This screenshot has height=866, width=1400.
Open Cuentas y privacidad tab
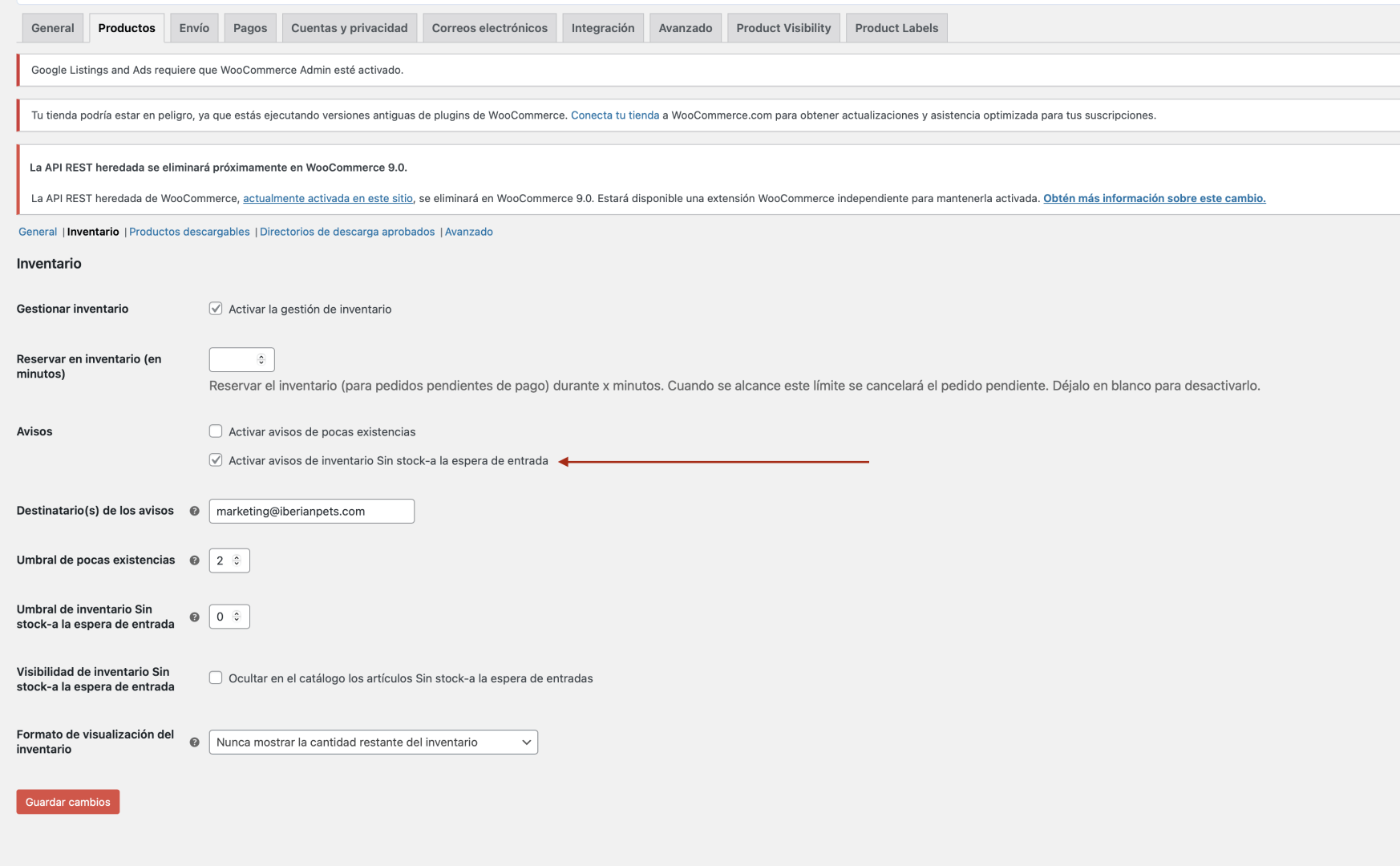point(350,28)
